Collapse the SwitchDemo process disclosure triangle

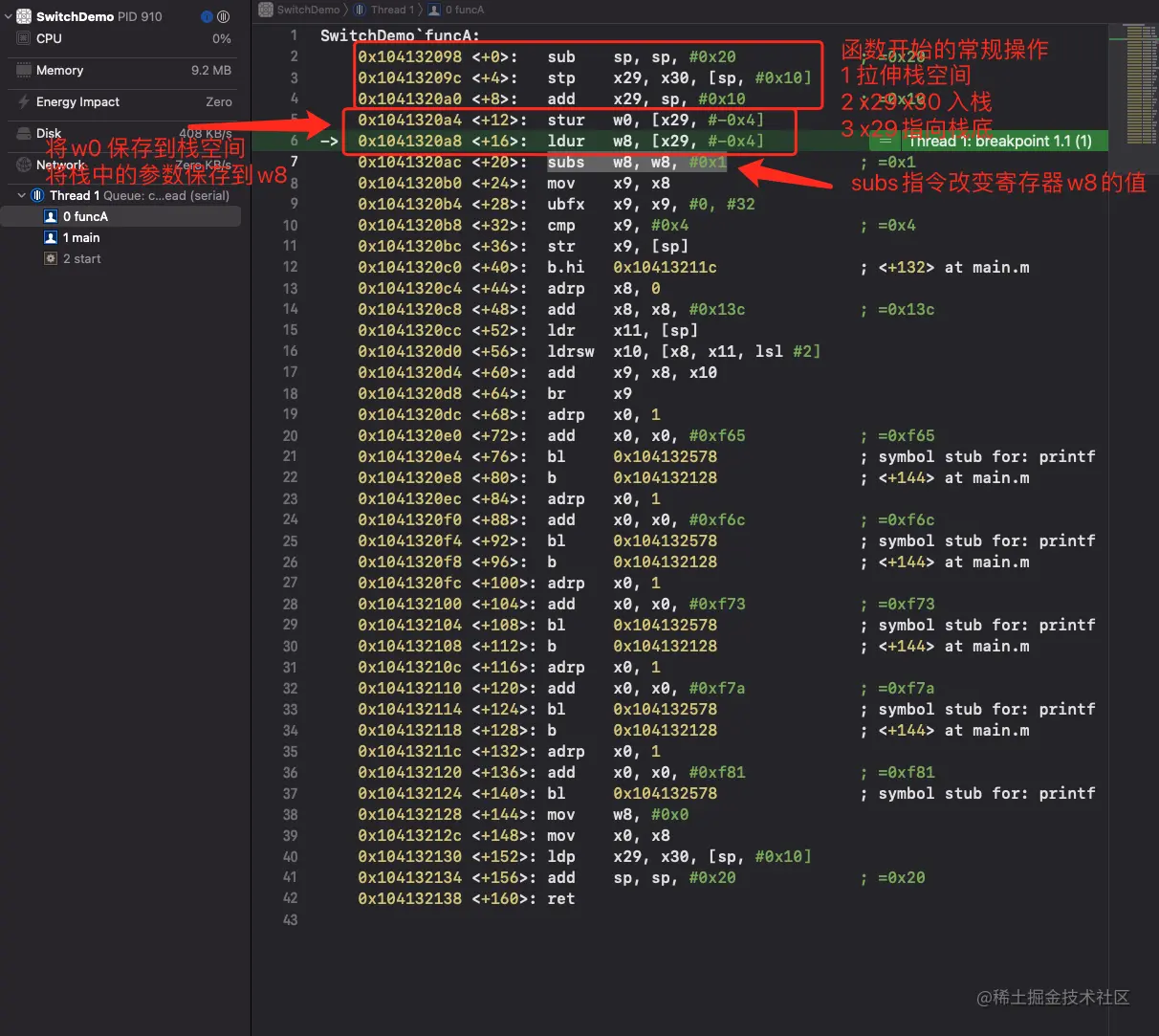(9, 16)
